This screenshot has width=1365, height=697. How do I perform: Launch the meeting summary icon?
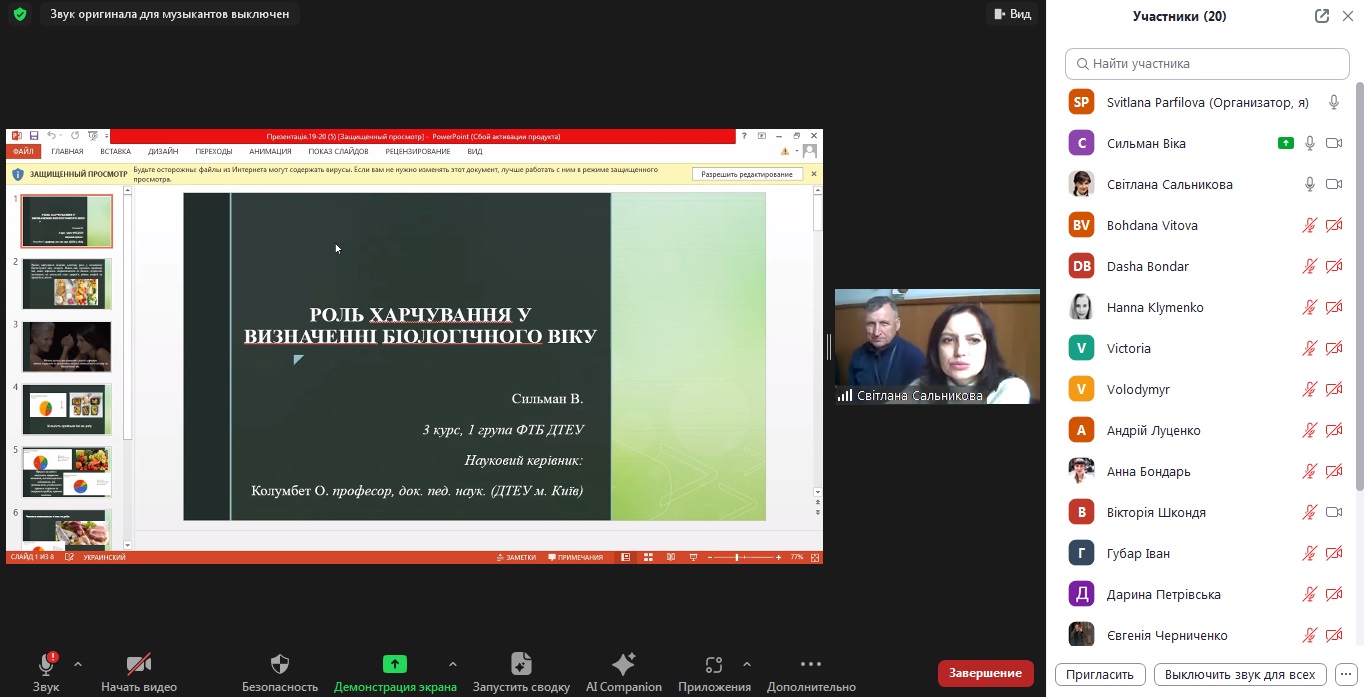point(521,665)
